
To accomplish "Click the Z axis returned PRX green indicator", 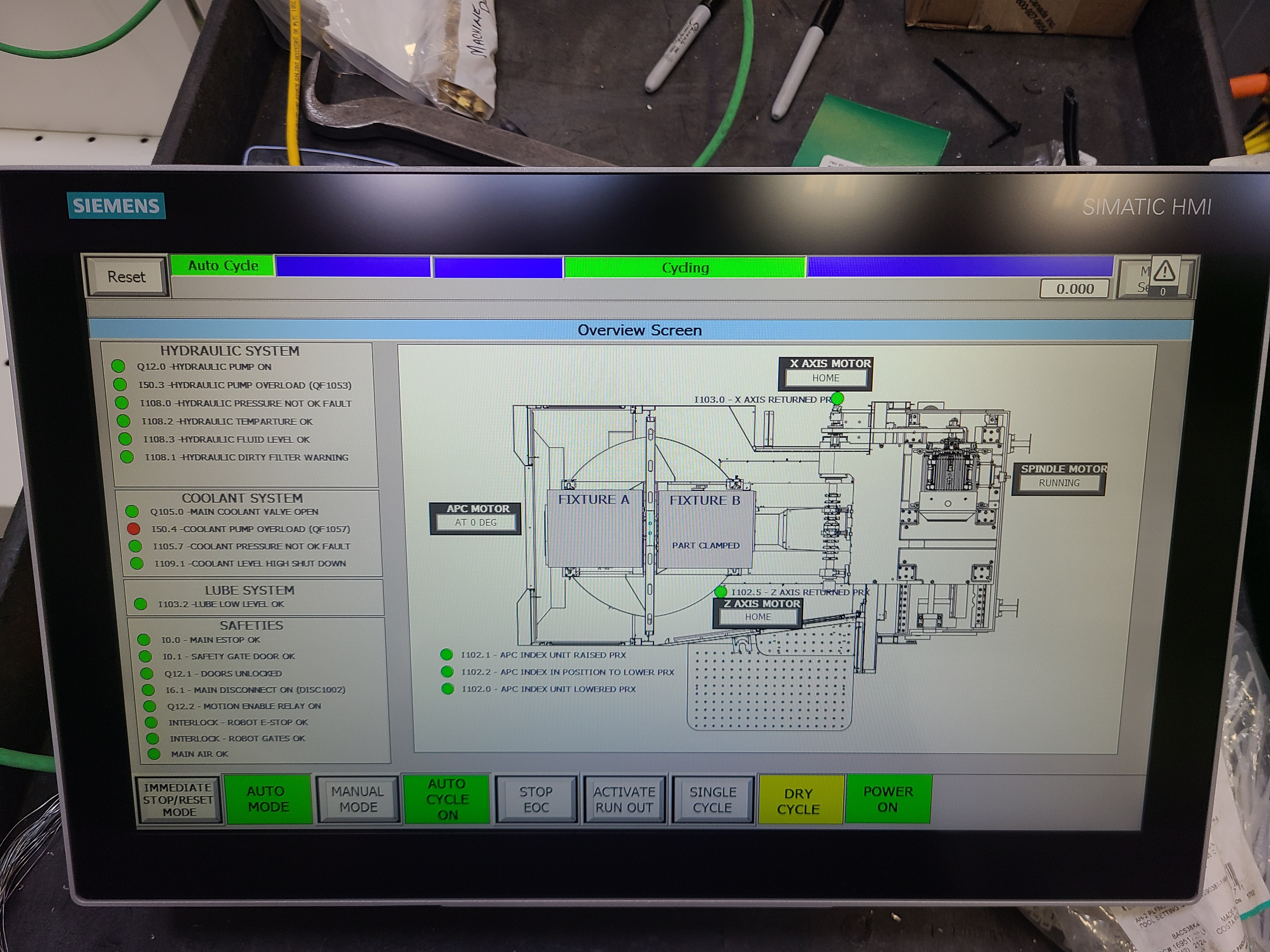I will coord(721,591).
